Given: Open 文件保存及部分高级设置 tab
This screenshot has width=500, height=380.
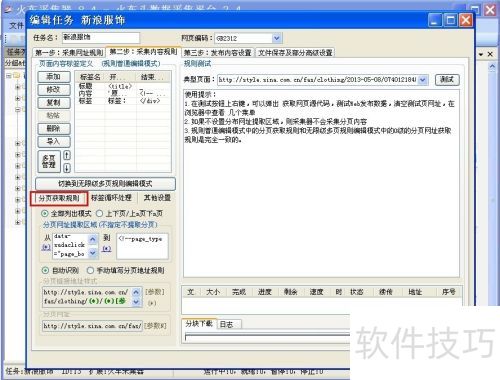Looking at the screenshot, I should click(295, 53).
